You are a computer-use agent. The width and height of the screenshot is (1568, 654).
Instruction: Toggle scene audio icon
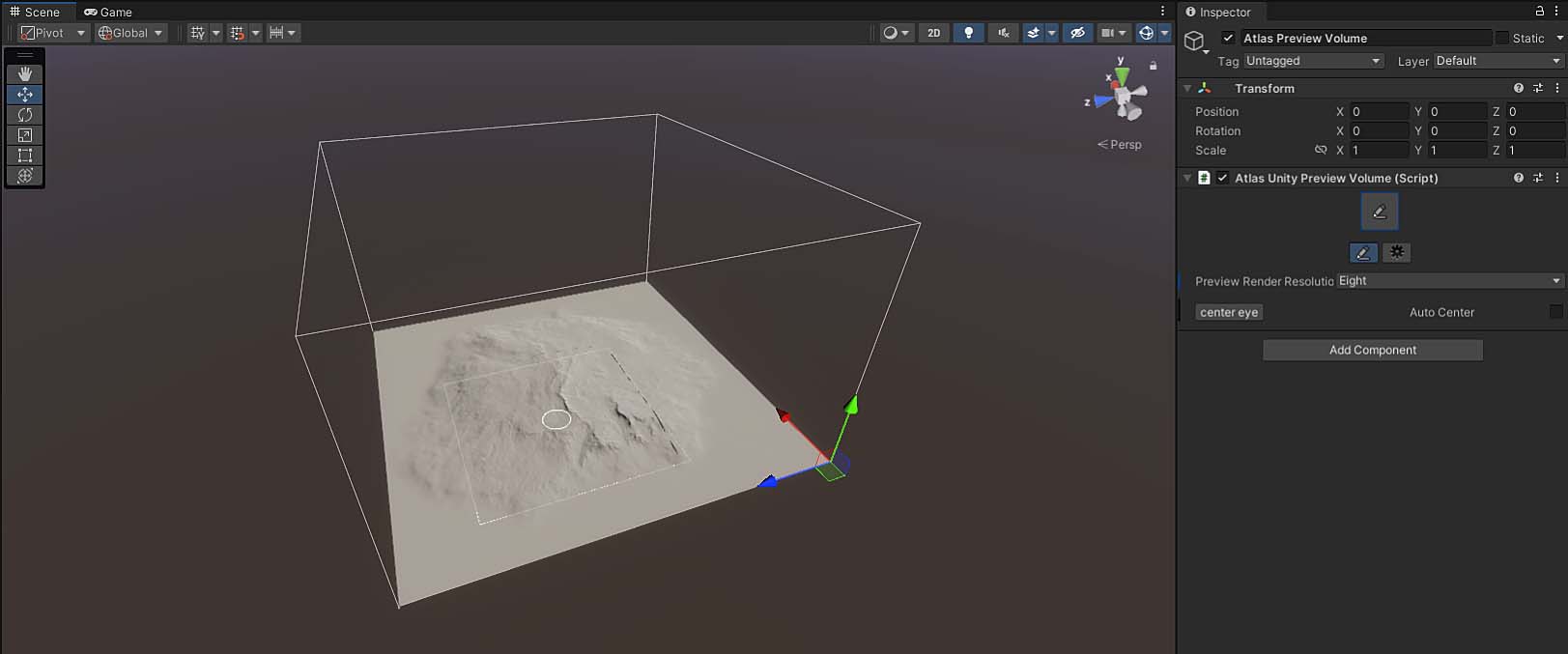[x=1004, y=33]
